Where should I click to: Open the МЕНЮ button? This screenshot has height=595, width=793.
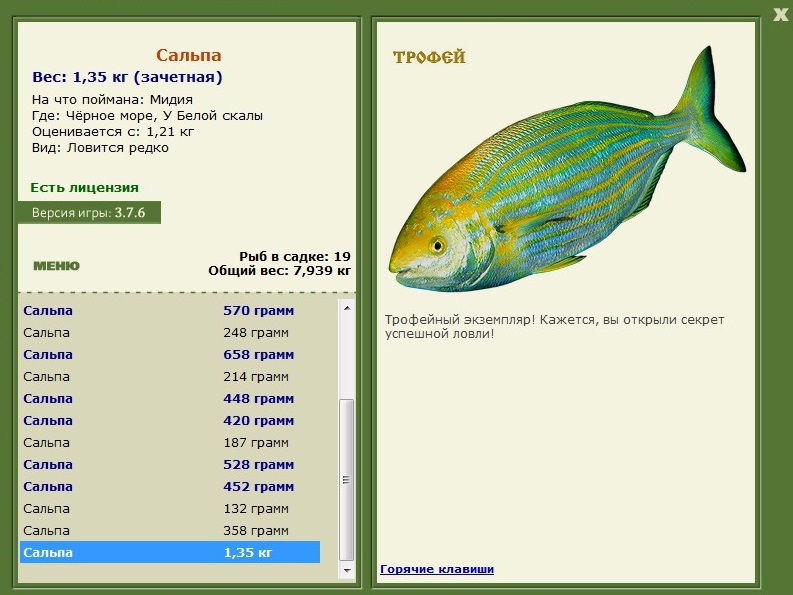[x=56, y=266]
